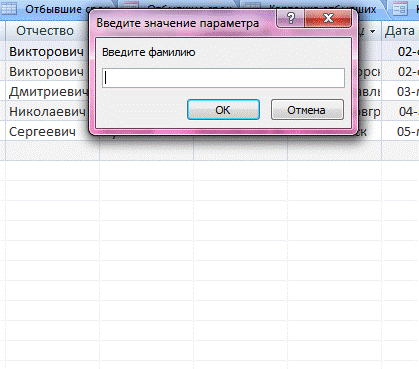The height and width of the screenshot is (369, 419).
Task: Select the second Викторович cell
Action: (47, 72)
